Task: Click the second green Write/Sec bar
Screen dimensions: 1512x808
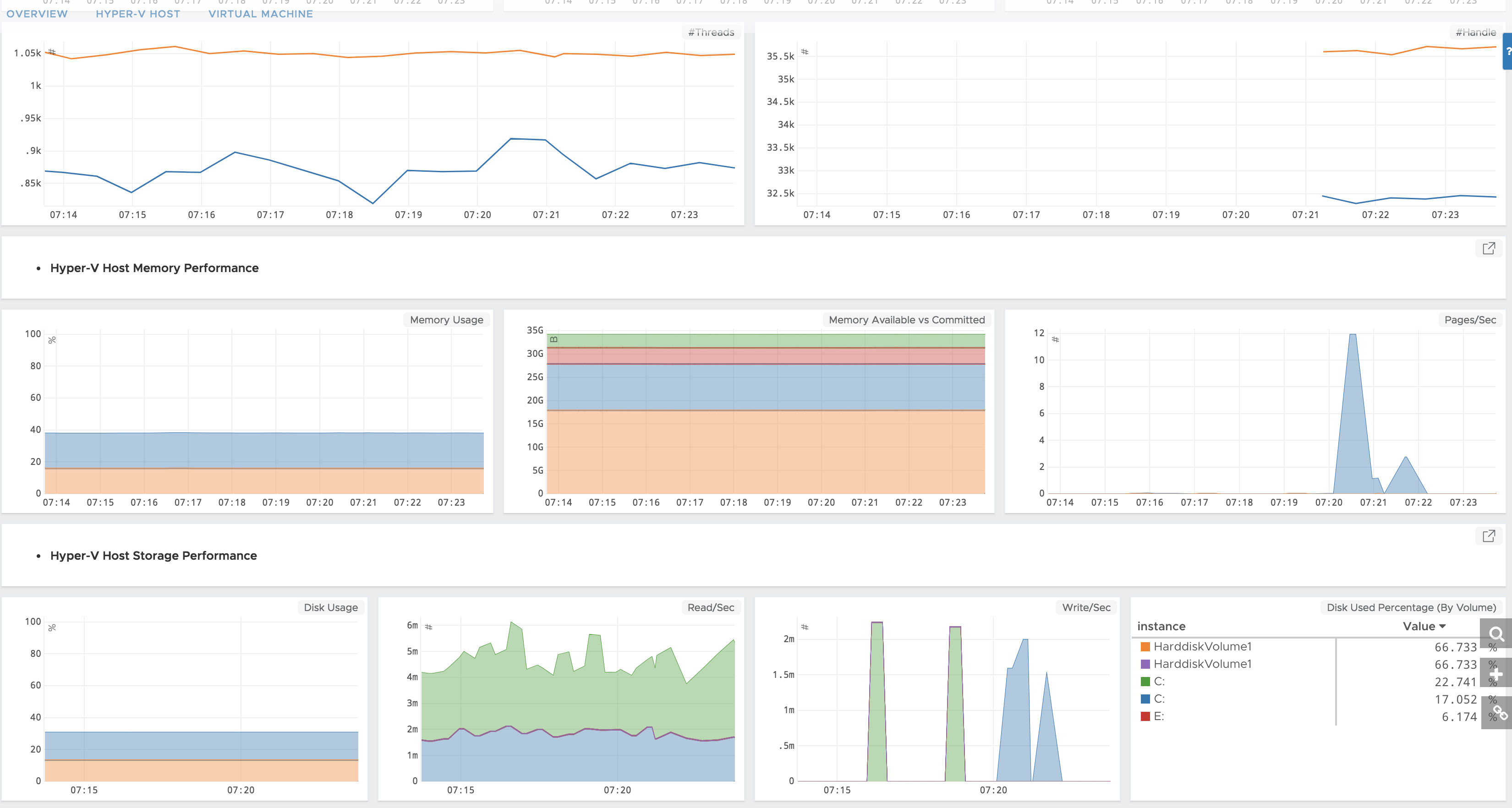Action: (x=955, y=704)
